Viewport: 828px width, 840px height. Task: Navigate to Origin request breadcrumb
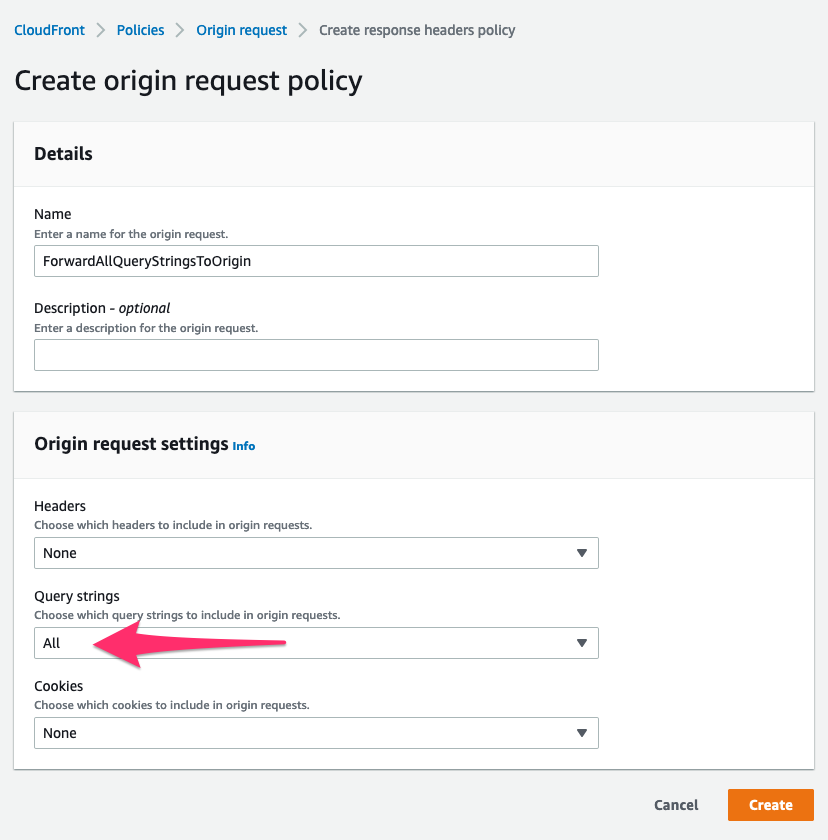241,30
